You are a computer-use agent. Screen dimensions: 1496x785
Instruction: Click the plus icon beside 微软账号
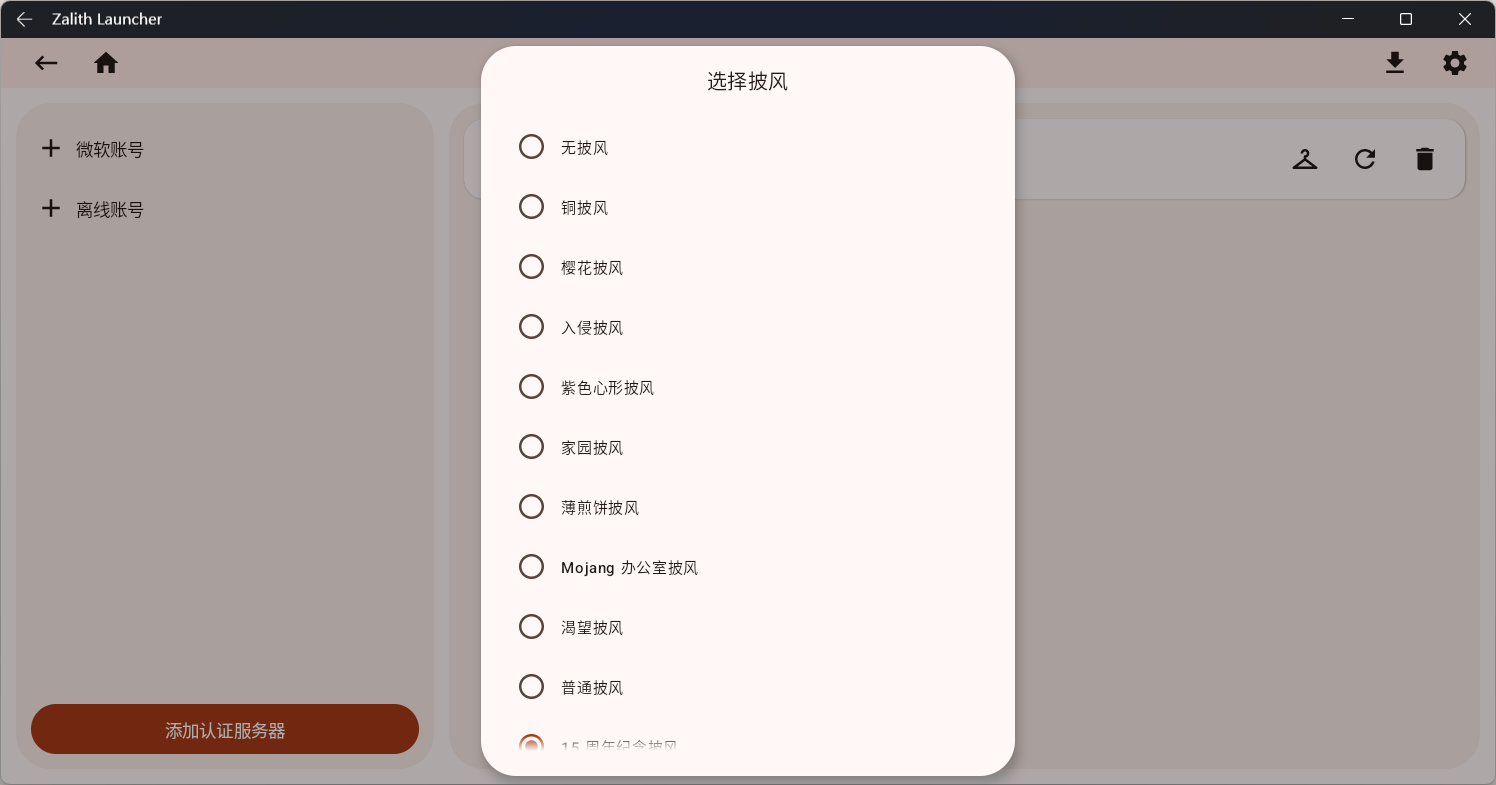51,148
